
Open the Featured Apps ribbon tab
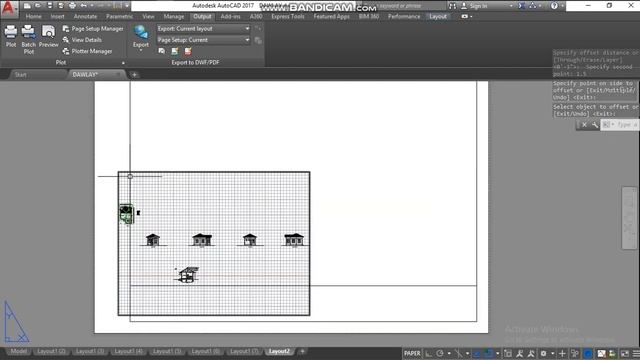[331, 17]
